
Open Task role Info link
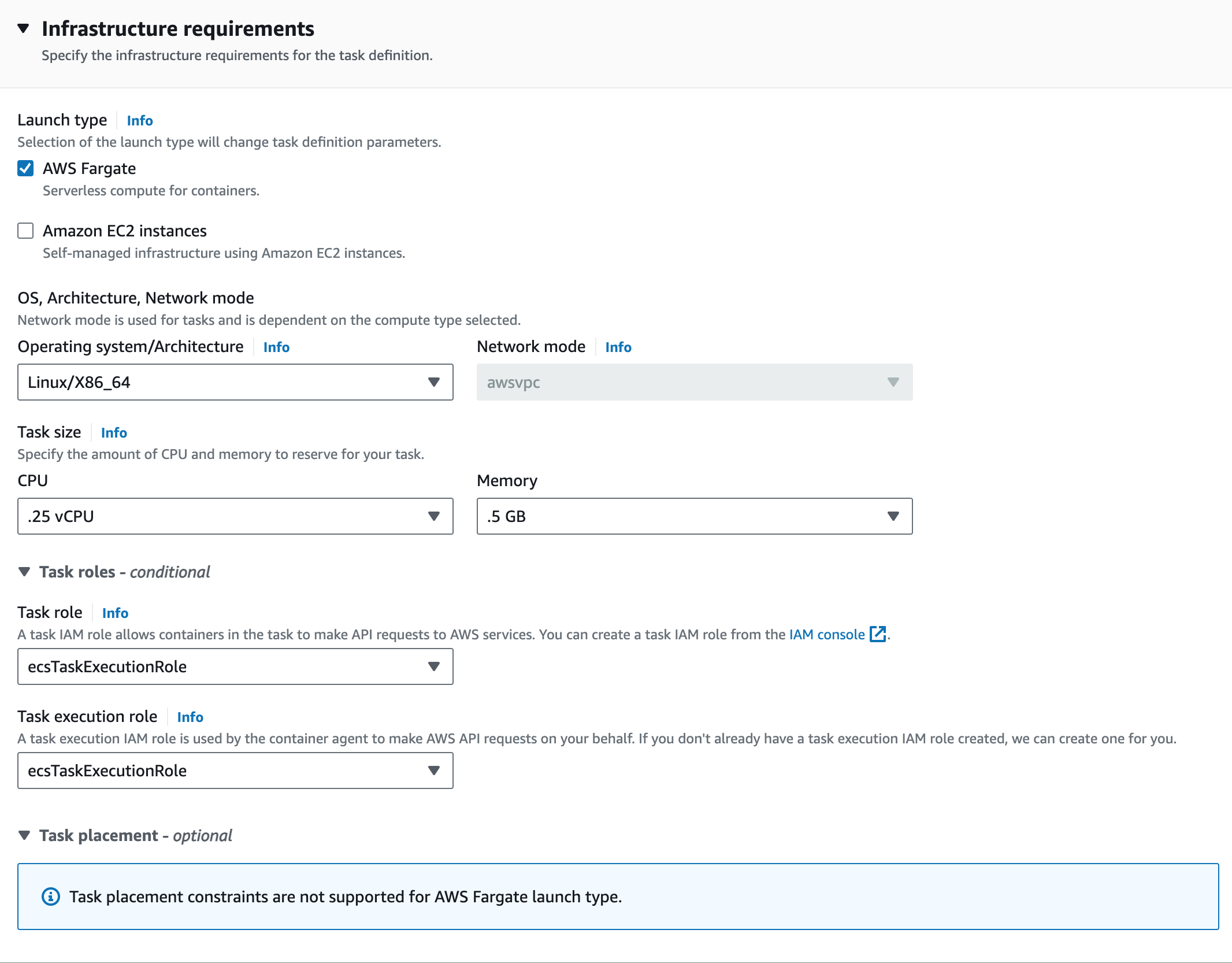[115, 613]
